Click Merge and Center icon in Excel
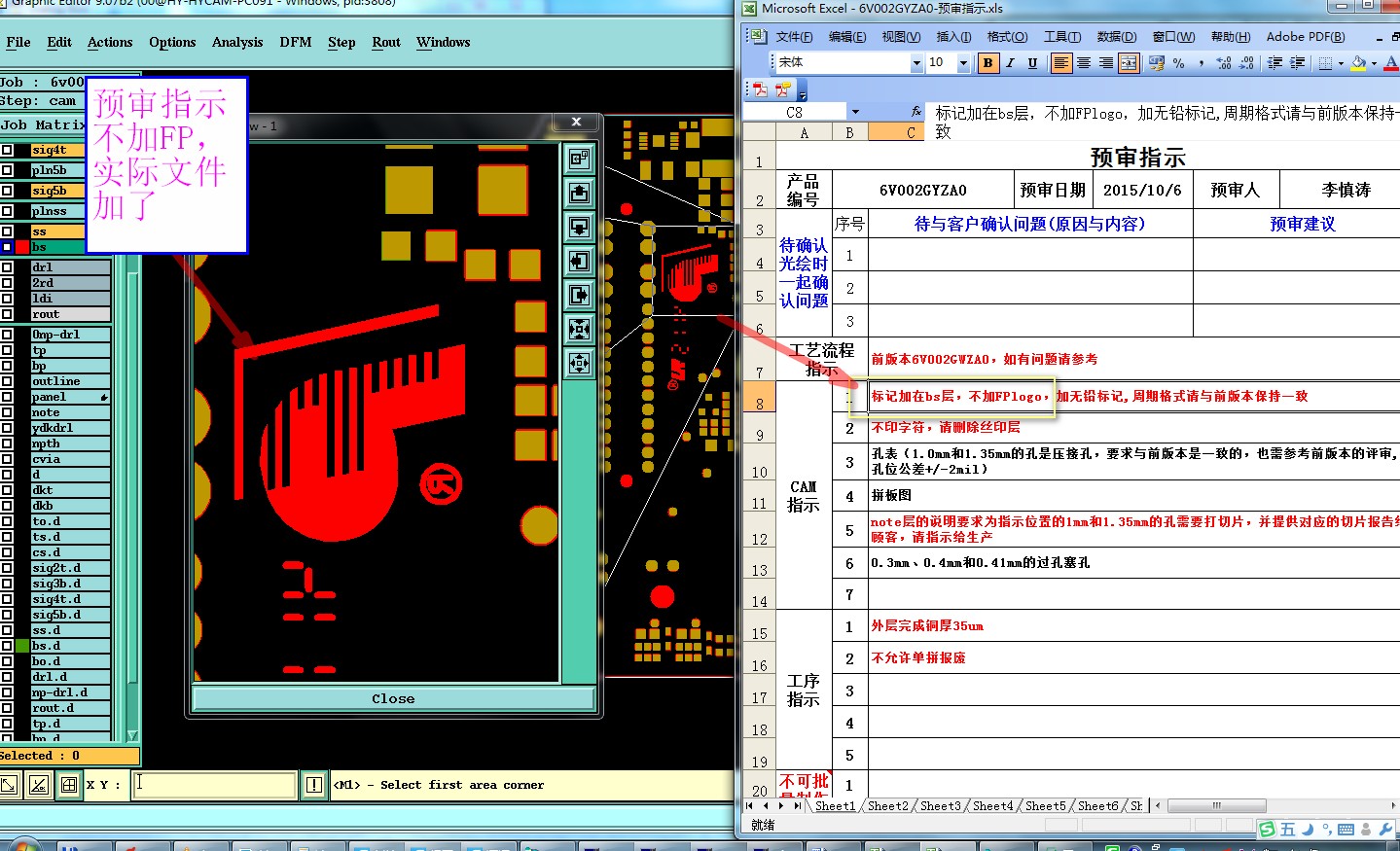 coord(1129,63)
